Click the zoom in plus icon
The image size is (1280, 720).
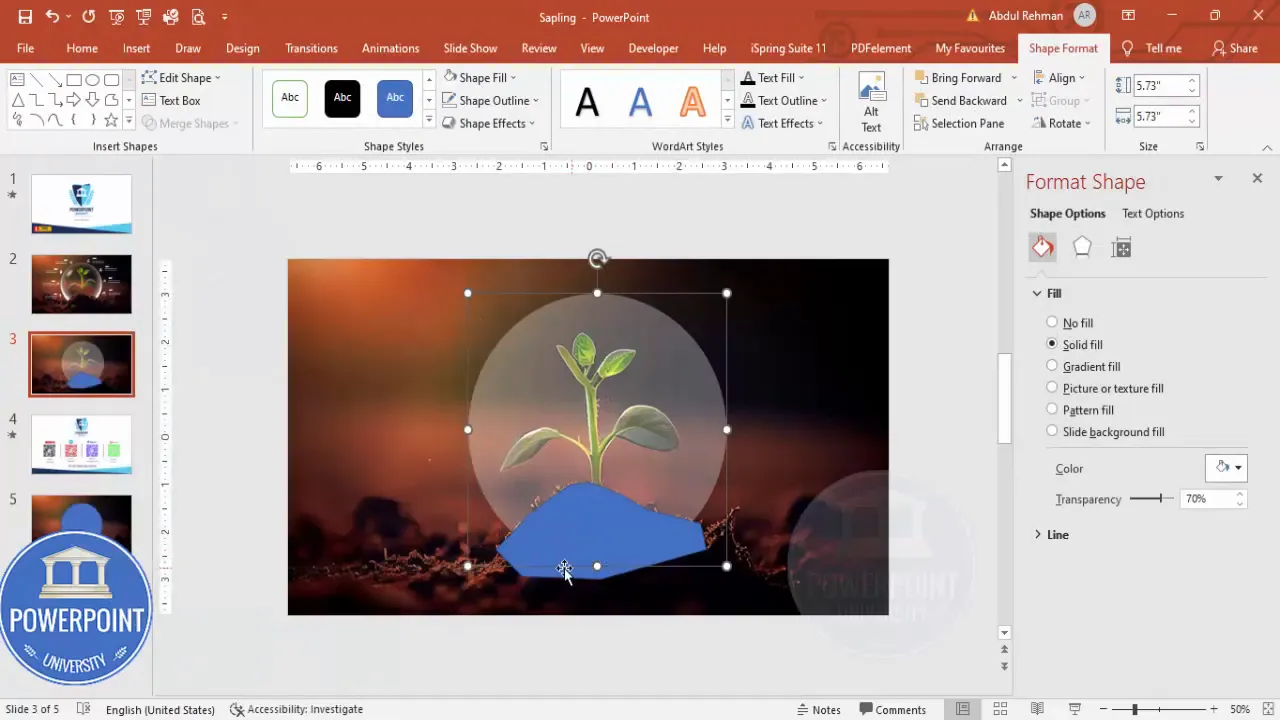[1212, 709]
